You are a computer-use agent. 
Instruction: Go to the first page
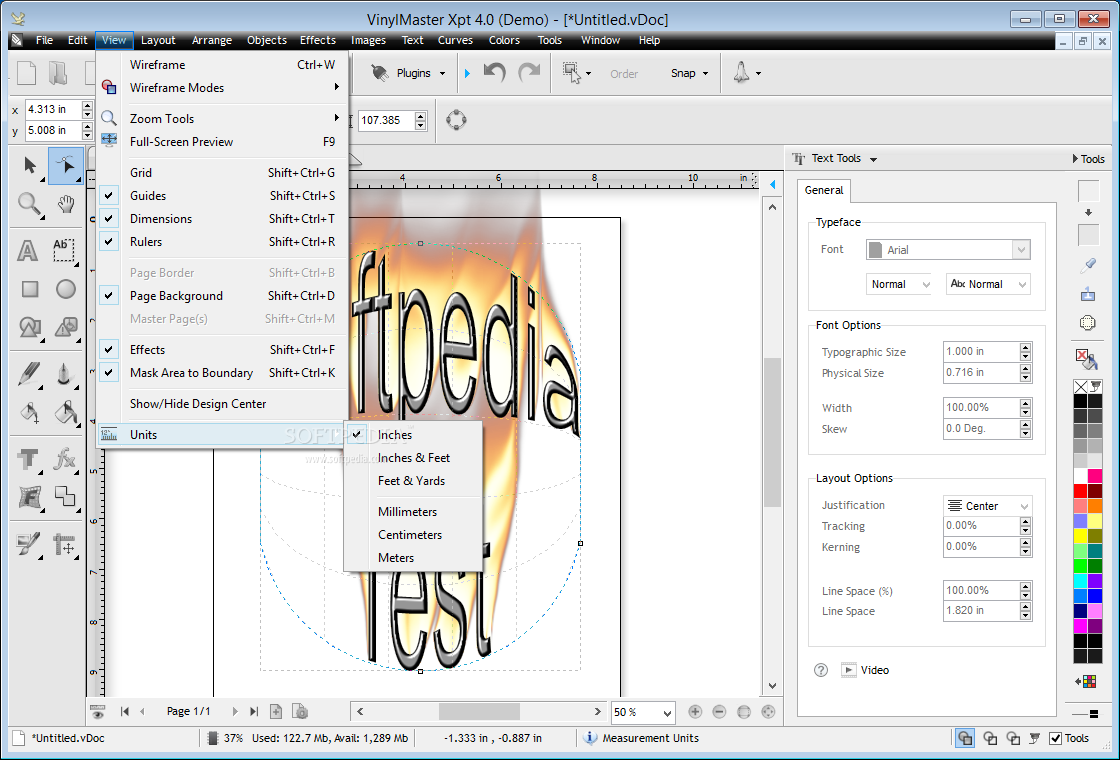tap(125, 711)
